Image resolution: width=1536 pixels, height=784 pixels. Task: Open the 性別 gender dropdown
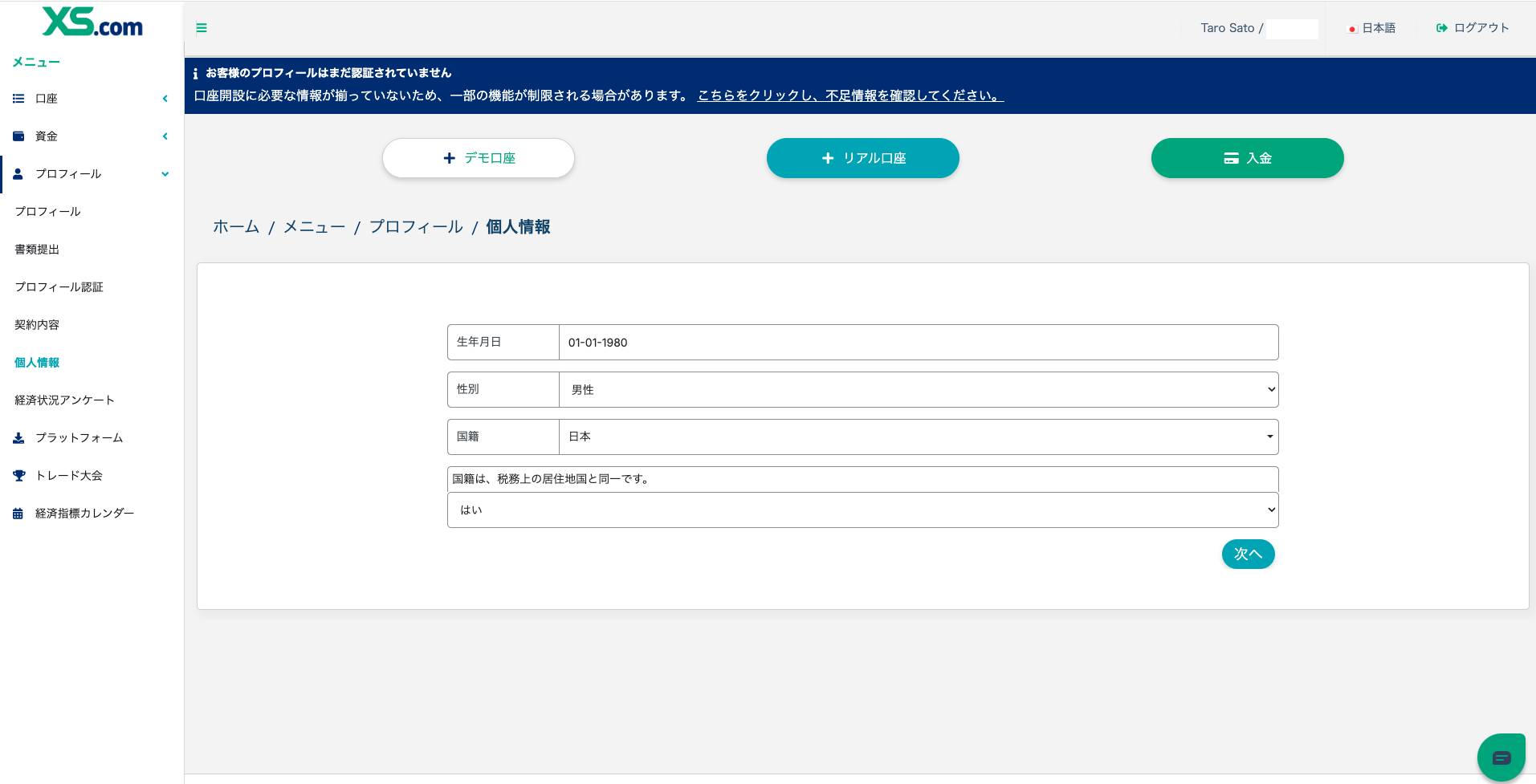coord(918,390)
